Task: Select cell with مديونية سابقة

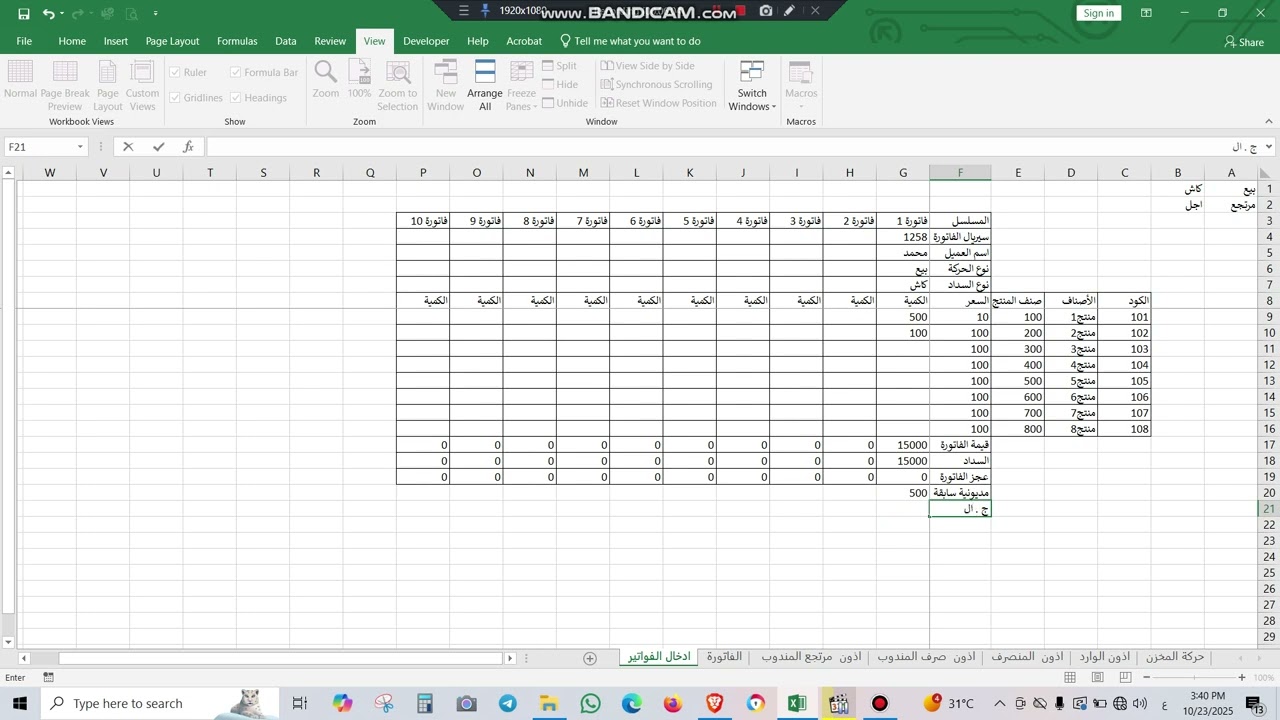Action: click(960, 493)
